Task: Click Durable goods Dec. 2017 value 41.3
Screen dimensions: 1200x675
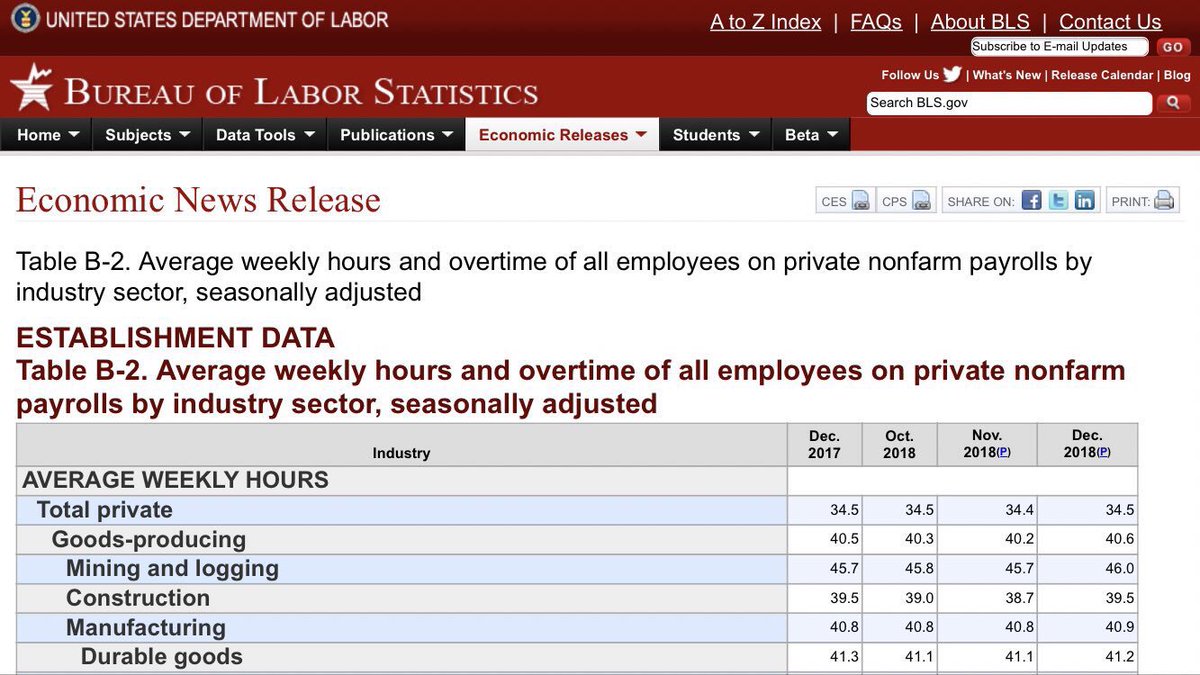Action: pyautogui.click(x=844, y=657)
